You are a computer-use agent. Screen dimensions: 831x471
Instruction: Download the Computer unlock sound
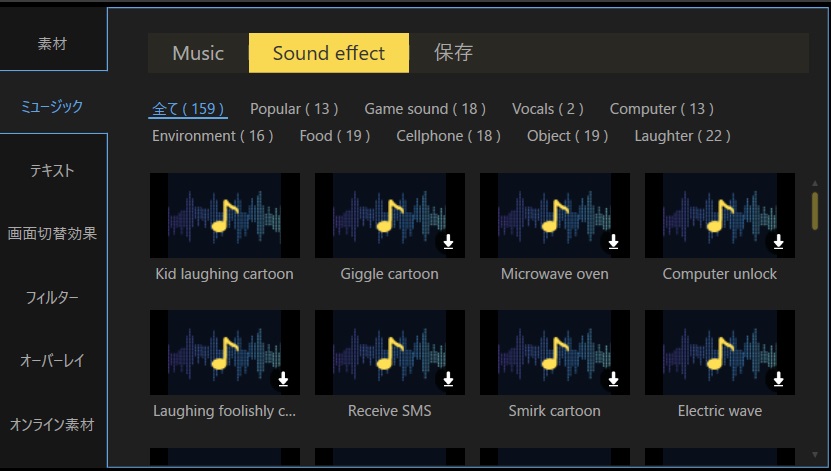(x=778, y=242)
